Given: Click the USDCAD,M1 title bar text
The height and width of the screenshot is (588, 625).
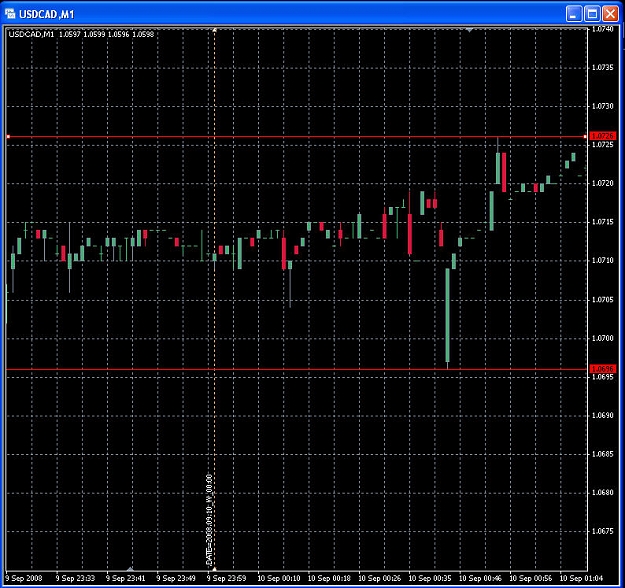Looking at the screenshot, I should [x=47, y=14].
